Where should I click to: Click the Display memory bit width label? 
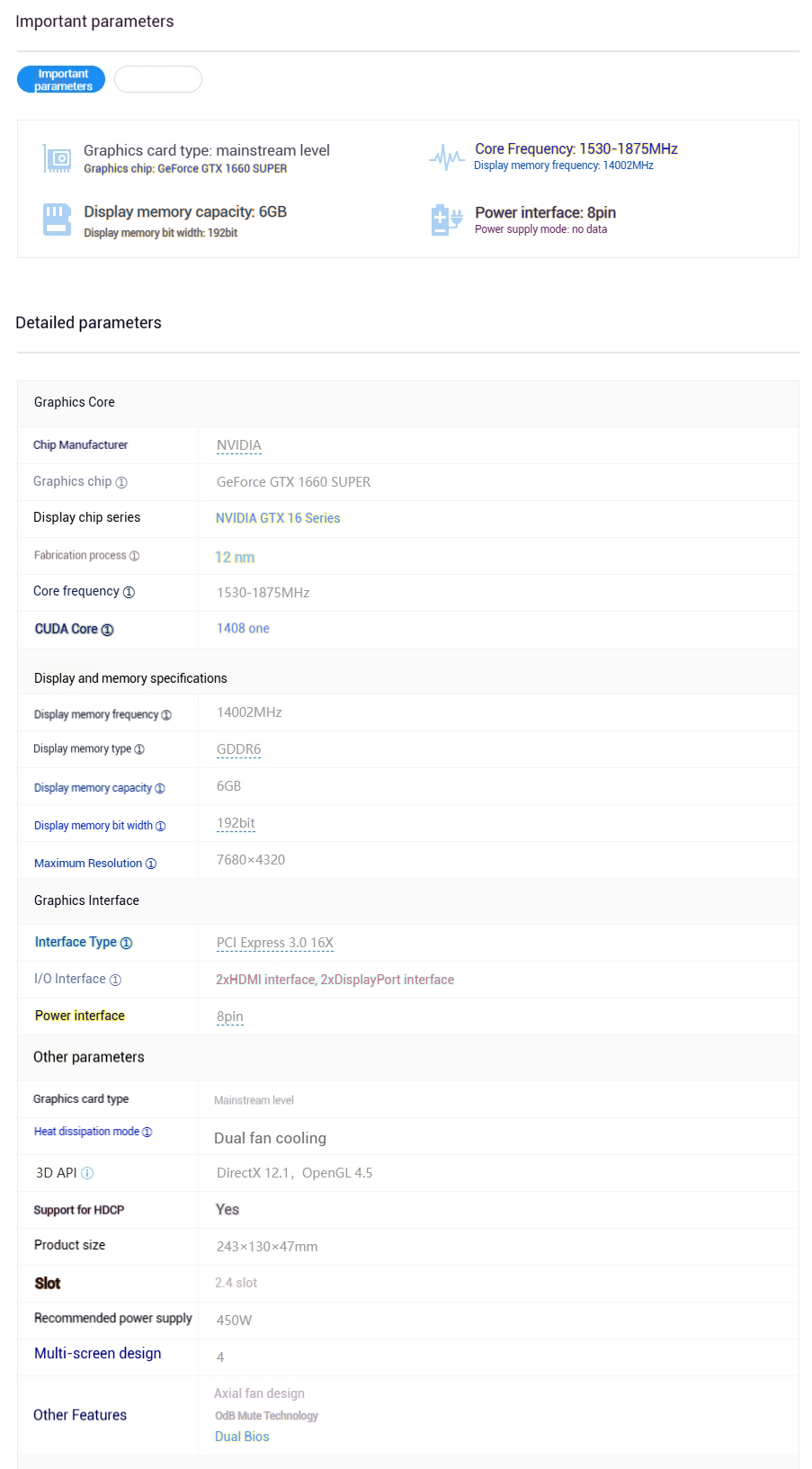94,826
